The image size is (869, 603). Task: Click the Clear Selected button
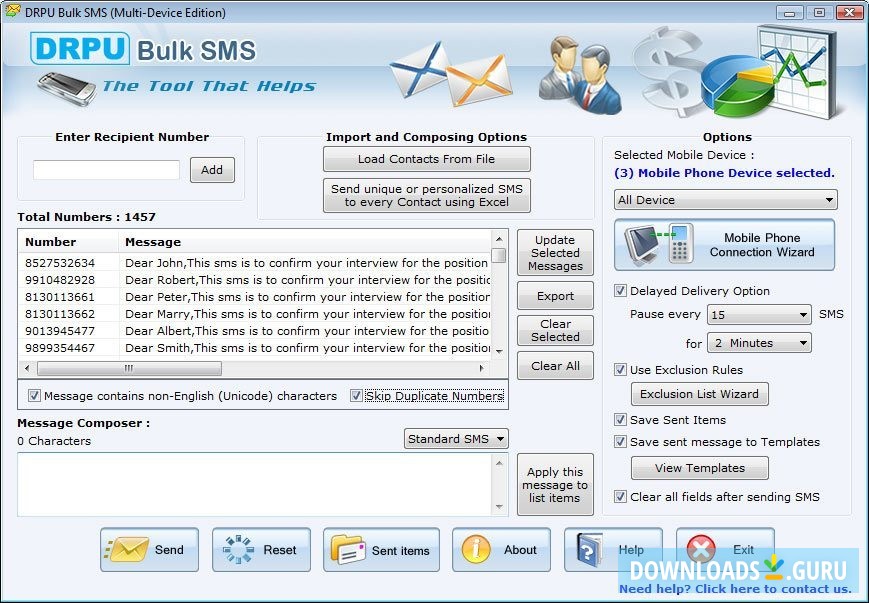(x=555, y=330)
